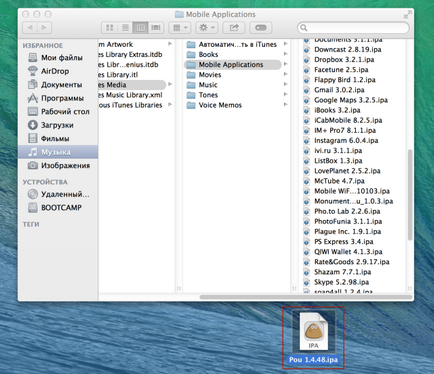The image size is (434, 374).
Task: Select Shazam 7.7.1.ipa
Action: click(x=342, y=272)
